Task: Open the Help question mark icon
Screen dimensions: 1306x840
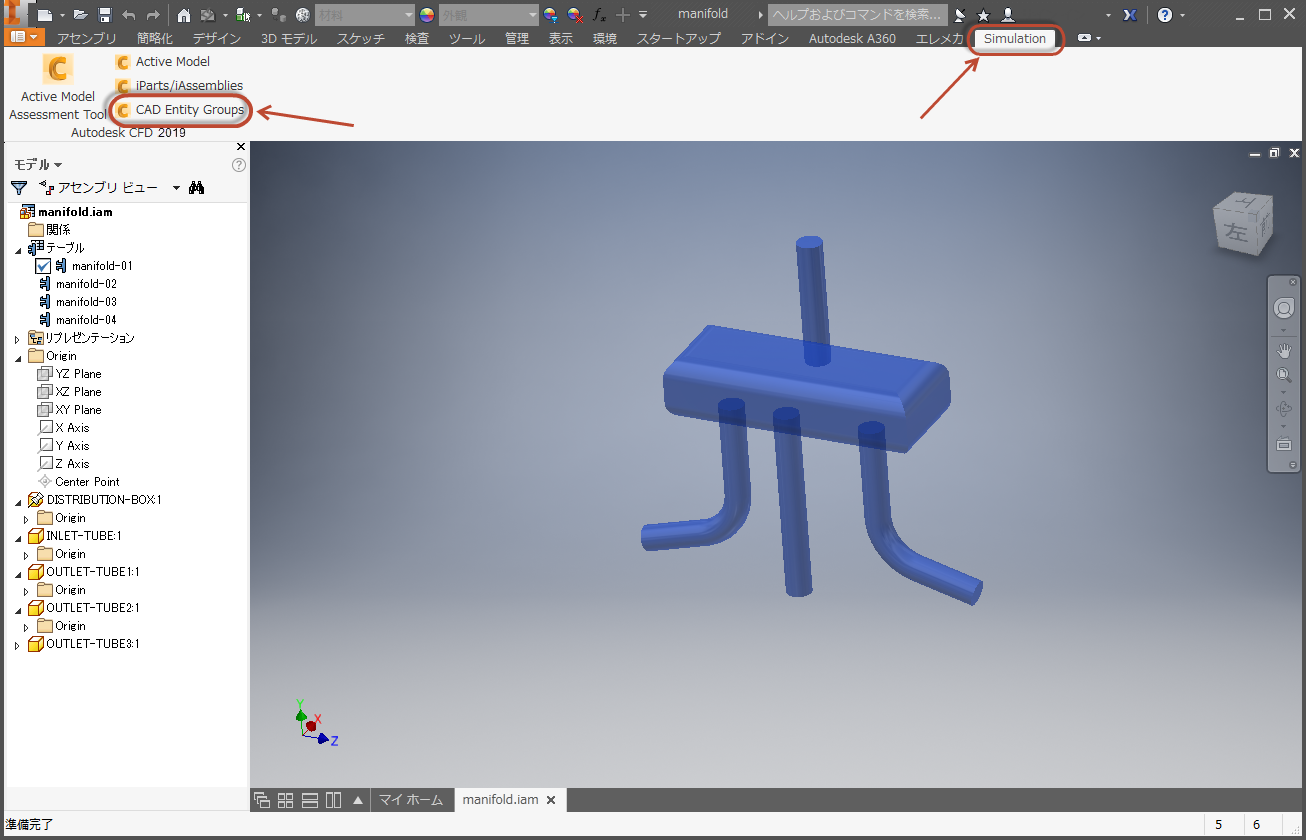Action: [1165, 15]
